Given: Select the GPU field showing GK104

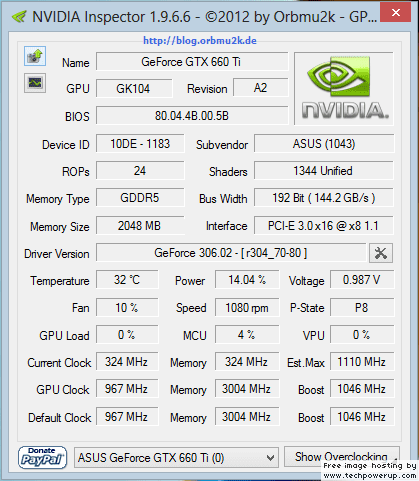Looking at the screenshot, I should (x=134, y=89).
